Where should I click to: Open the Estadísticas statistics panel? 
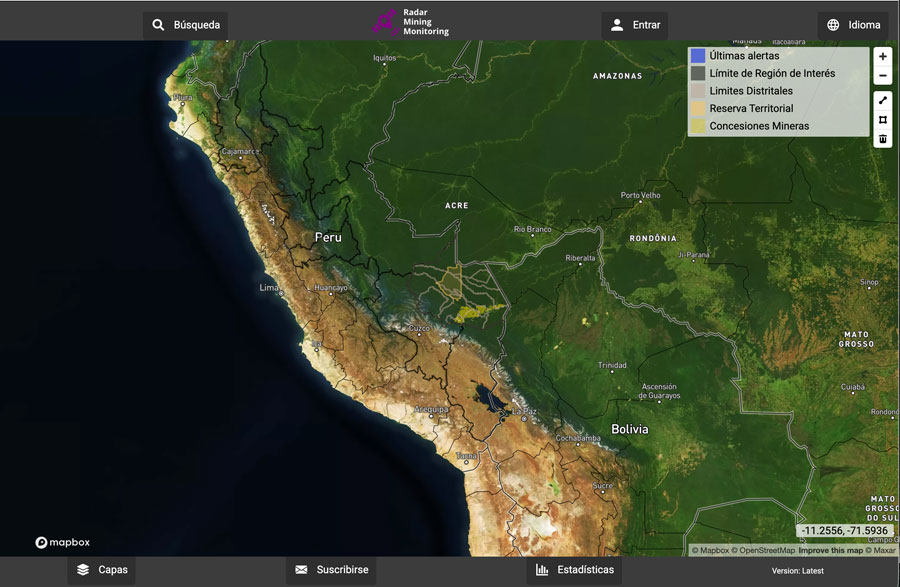click(x=574, y=570)
